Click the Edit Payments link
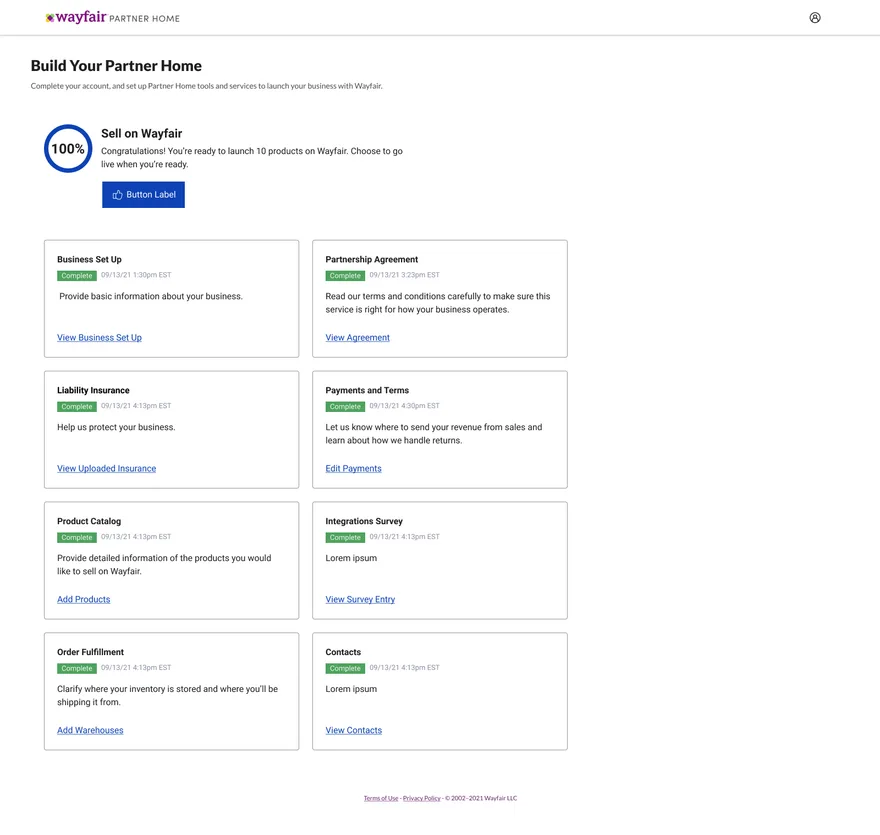This screenshot has width=880, height=835. click(354, 468)
